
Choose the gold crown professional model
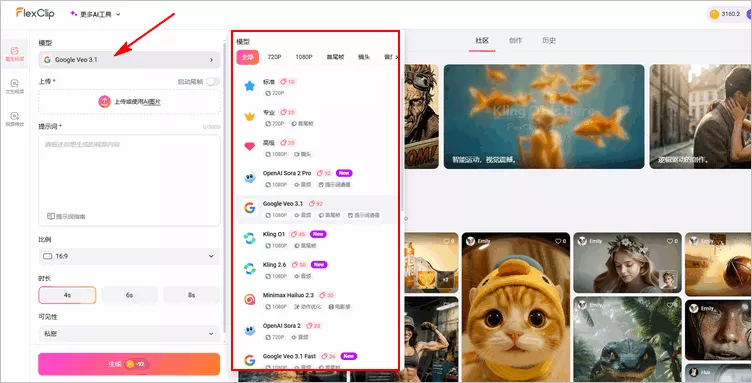(x=249, y=116)
